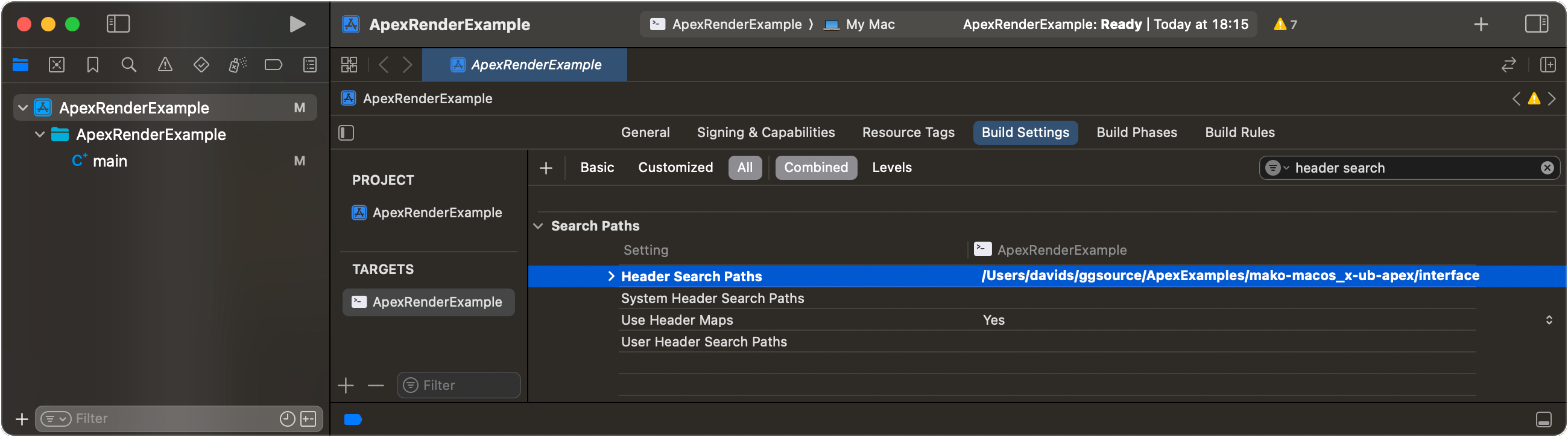The width and height of the screenshot is (1568, 437).
Task: Clear the header search filter text
Action: (1547, 168)
